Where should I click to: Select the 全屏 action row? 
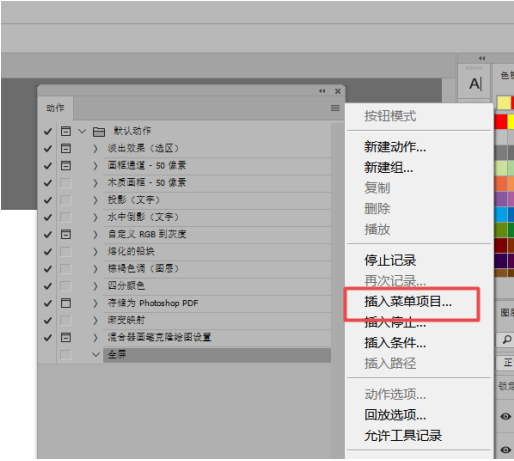(x=217, y=355)
